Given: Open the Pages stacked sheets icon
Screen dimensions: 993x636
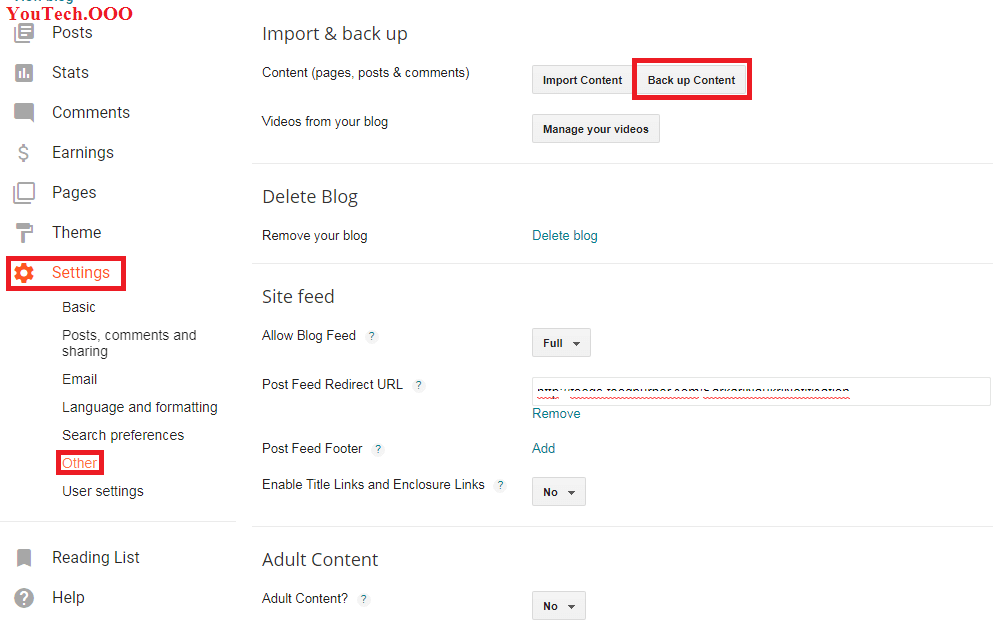Looking at the screenshot, I should click(24, 193).
